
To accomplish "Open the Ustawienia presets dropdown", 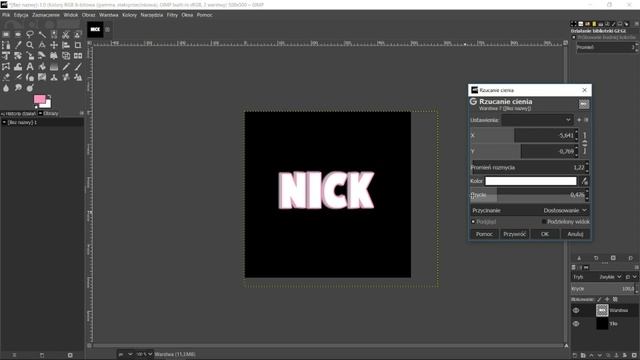I will (537, 120).
